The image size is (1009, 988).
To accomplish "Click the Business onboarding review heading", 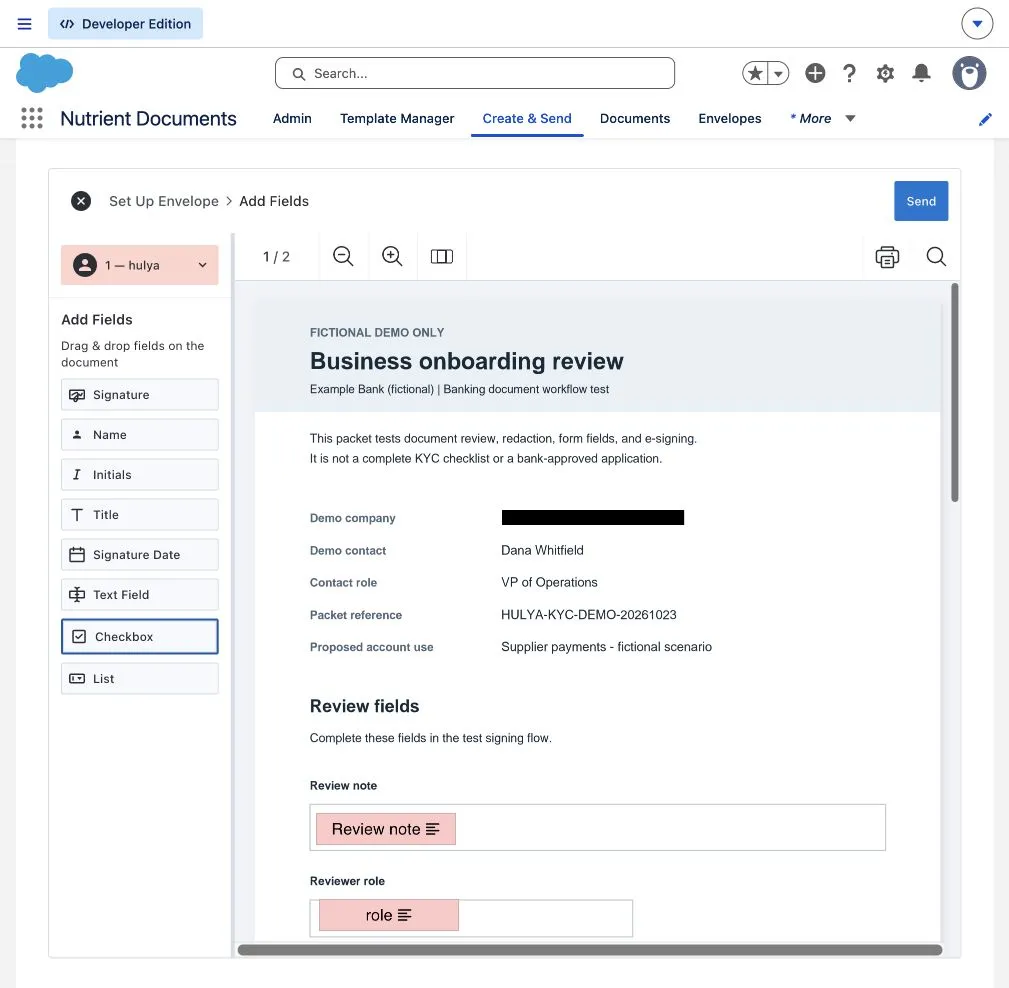I will click(x=467, y=361).
